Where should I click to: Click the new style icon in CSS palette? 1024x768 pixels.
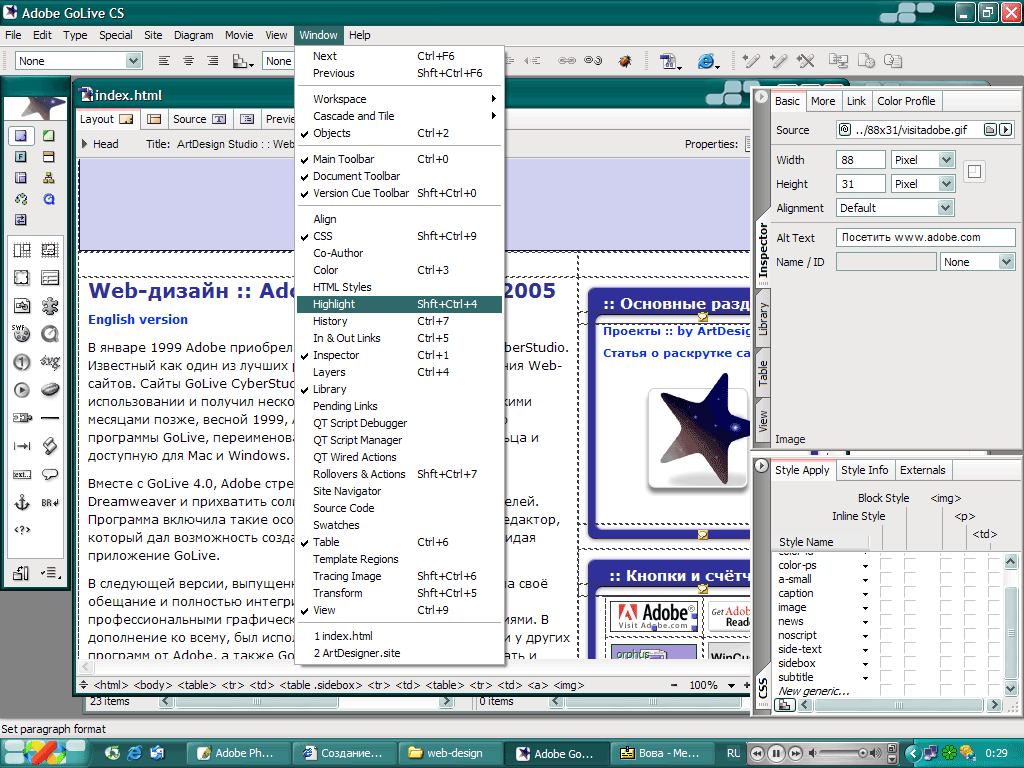point(784,705)
